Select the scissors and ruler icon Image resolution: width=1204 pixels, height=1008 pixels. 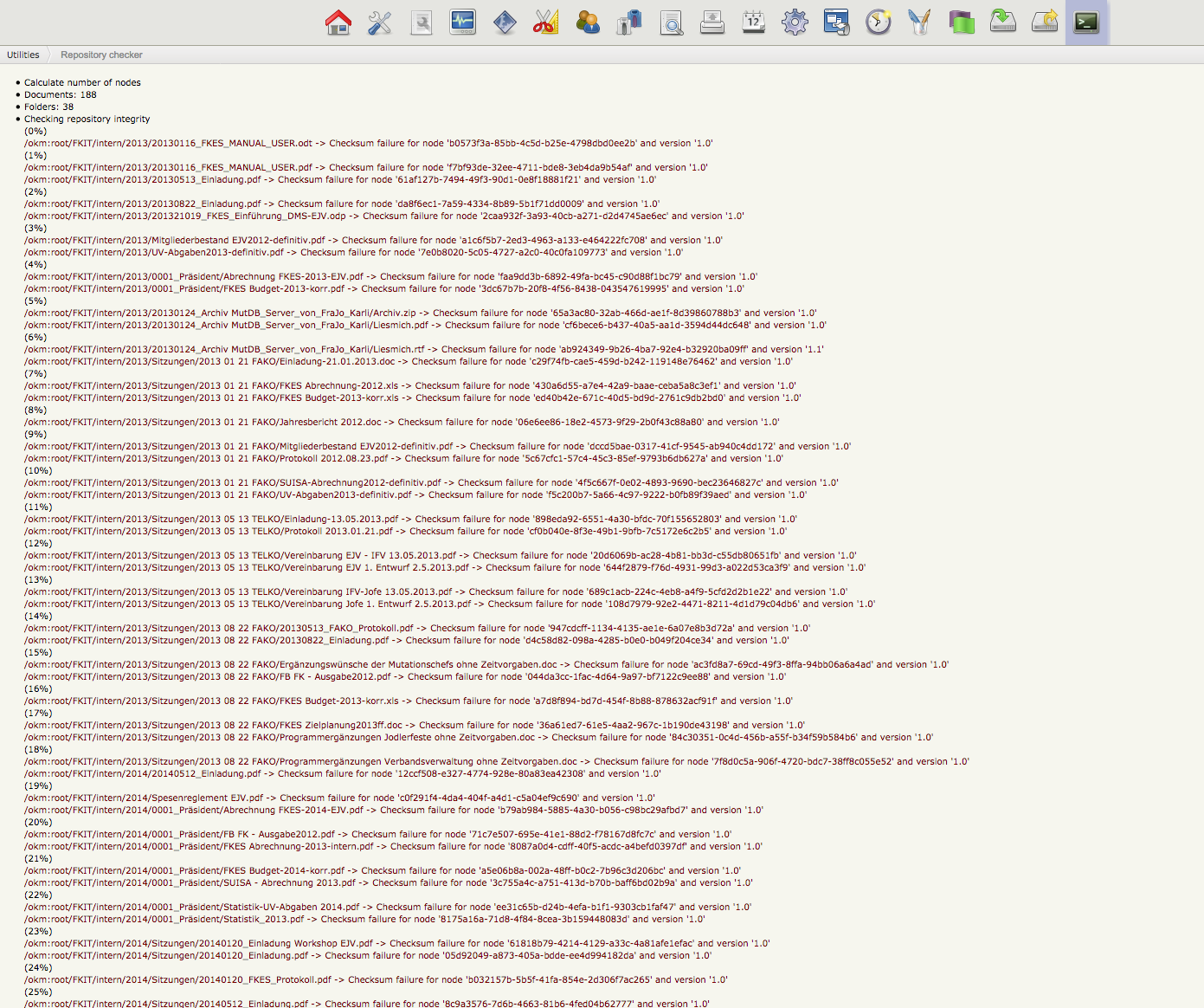(546, 23)
